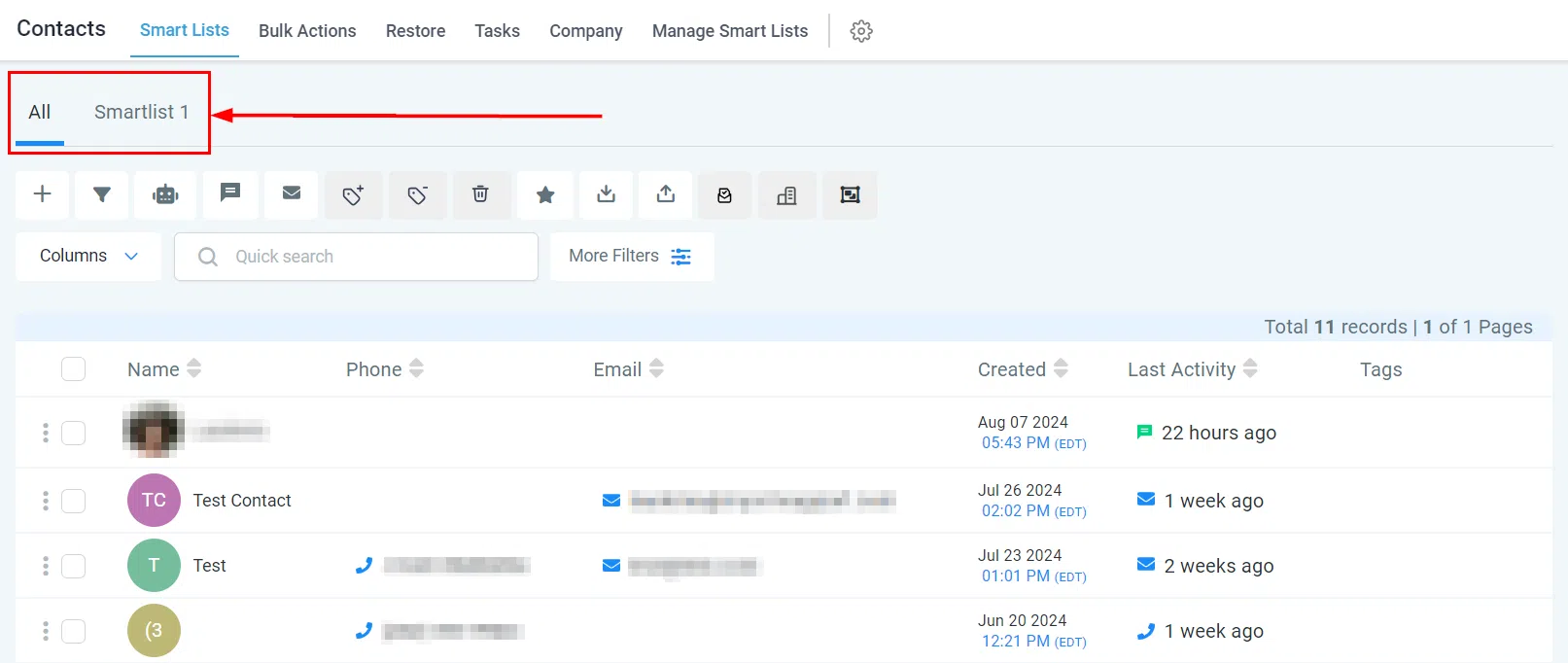Image resolution: width=1568 pixels, height=663 pixels.
Task: Sort by Last Activity column arrows
Action: (1250, 368)
